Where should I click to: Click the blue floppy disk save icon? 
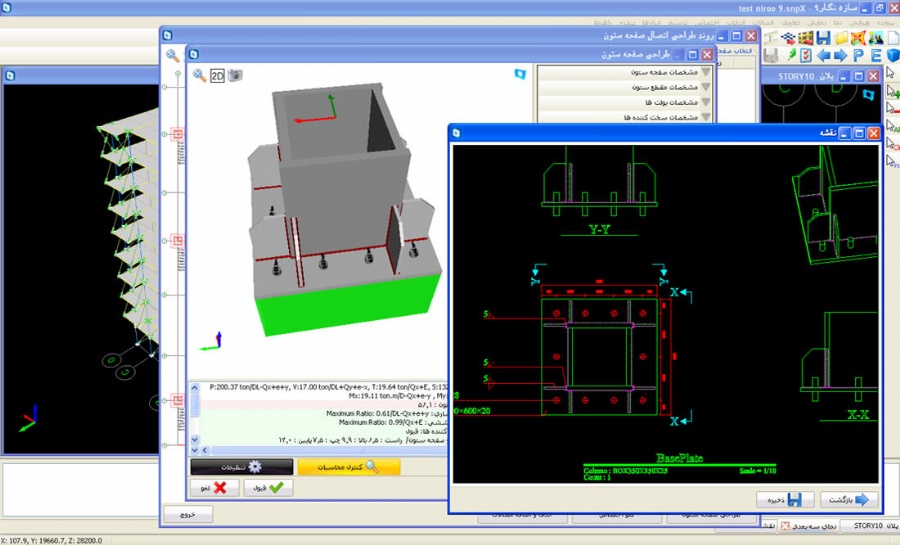click(x=823, y=37)
